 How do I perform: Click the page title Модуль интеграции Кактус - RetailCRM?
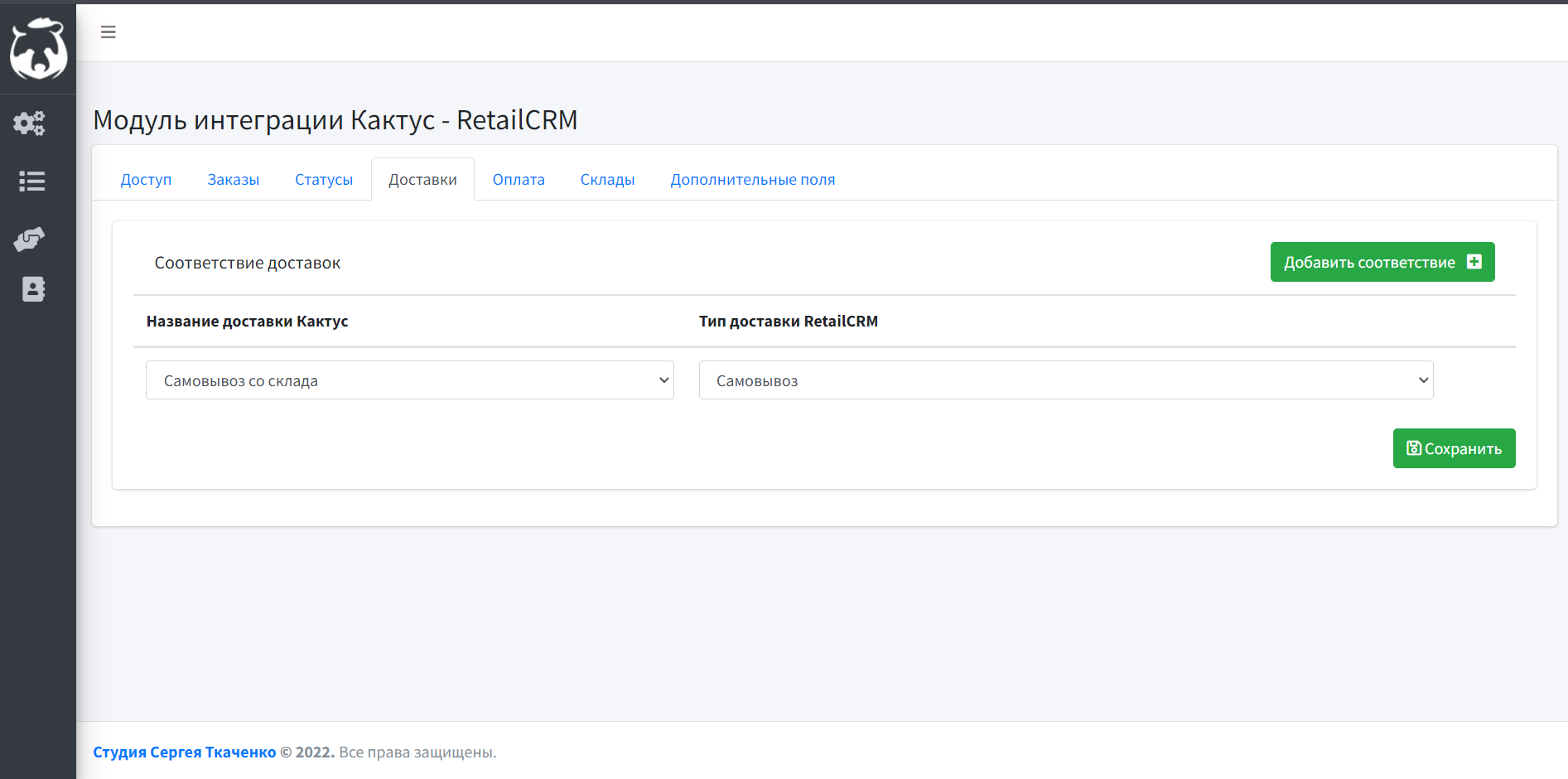[335, 120]
